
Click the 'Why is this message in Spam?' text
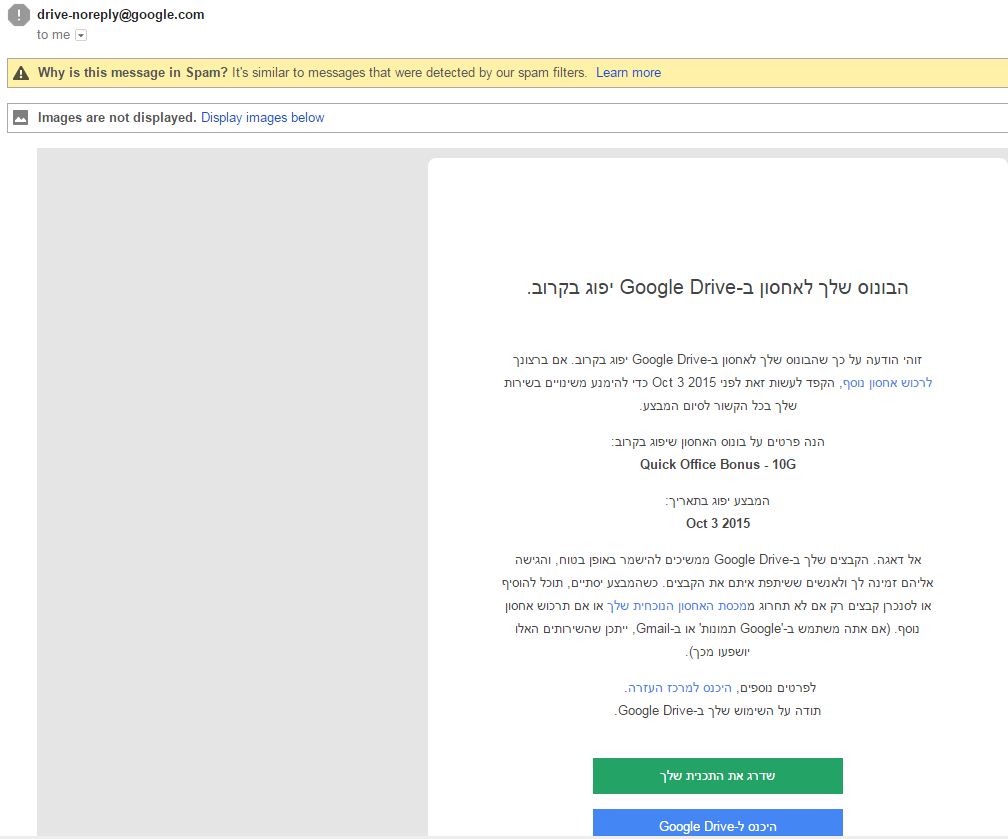click(x=132, y=73)
